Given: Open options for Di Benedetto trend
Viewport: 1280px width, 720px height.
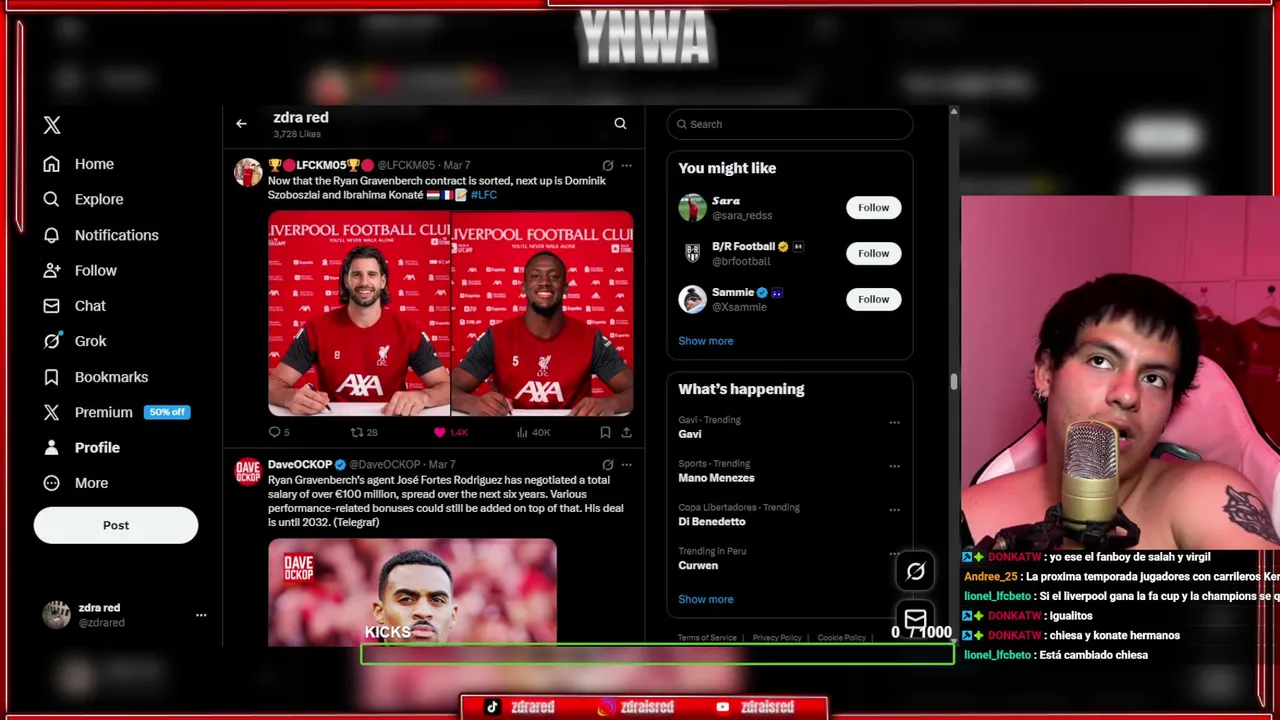Looking at the screenshot, I should pos(894,510).
